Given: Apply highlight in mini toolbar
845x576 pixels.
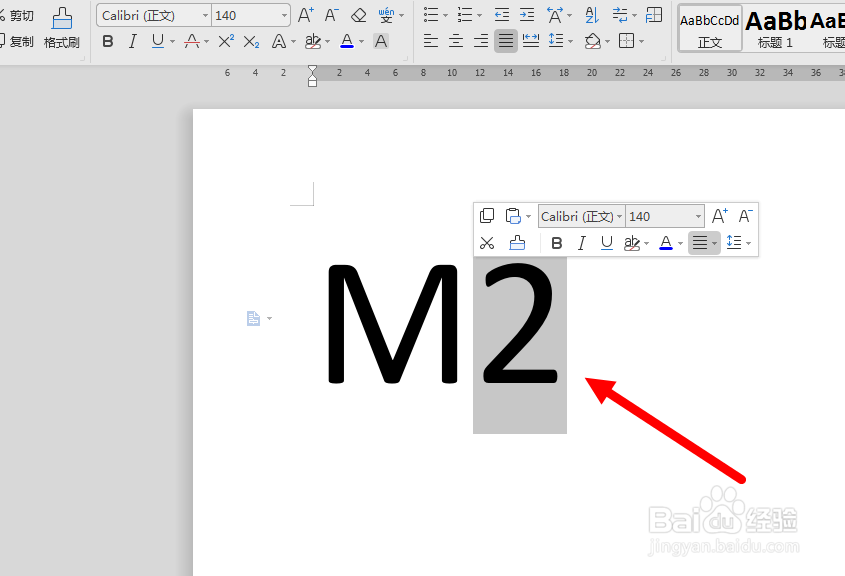Looking at the screenshot, I should [x=632, y=244].
